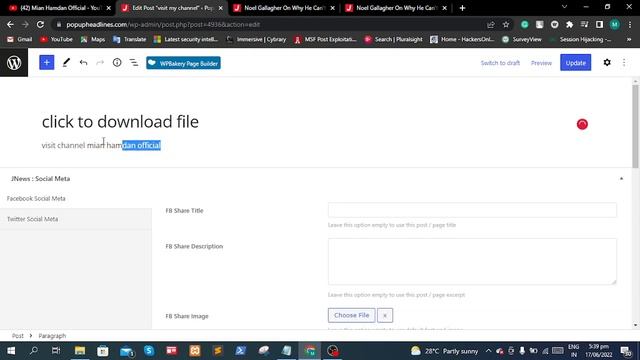
Task: Switch to Mian Hamdan Official YouTube tab
Action: (59, 8)
